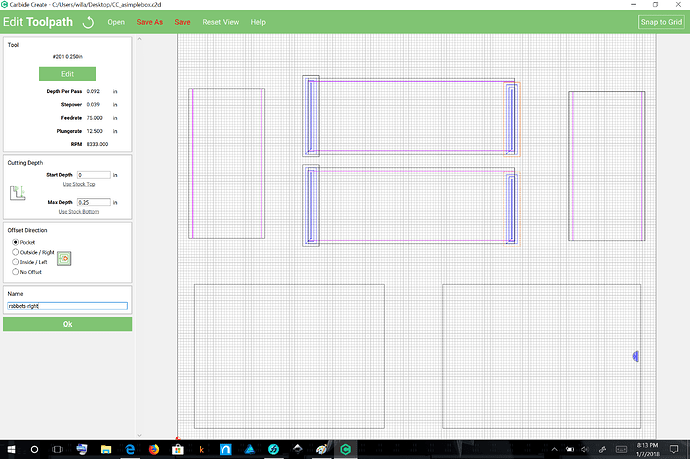Open Task View in the taskbar
The height and width of the screenshot is (459, 690).
(x=57, y=449)
